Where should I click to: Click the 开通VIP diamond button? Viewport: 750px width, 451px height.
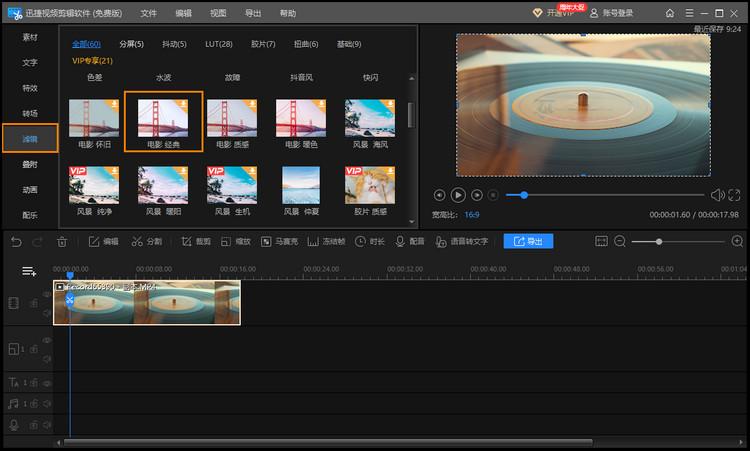click(x=553, y=13)
